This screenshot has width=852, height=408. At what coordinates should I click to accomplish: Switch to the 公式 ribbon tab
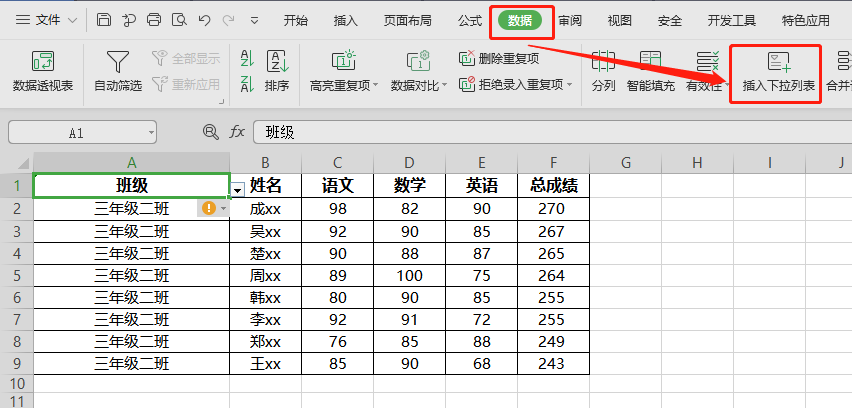(469, 20)
